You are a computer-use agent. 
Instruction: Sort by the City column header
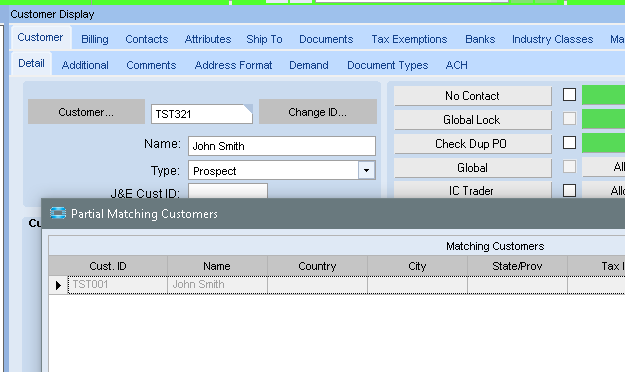click(x=417, y=266)
